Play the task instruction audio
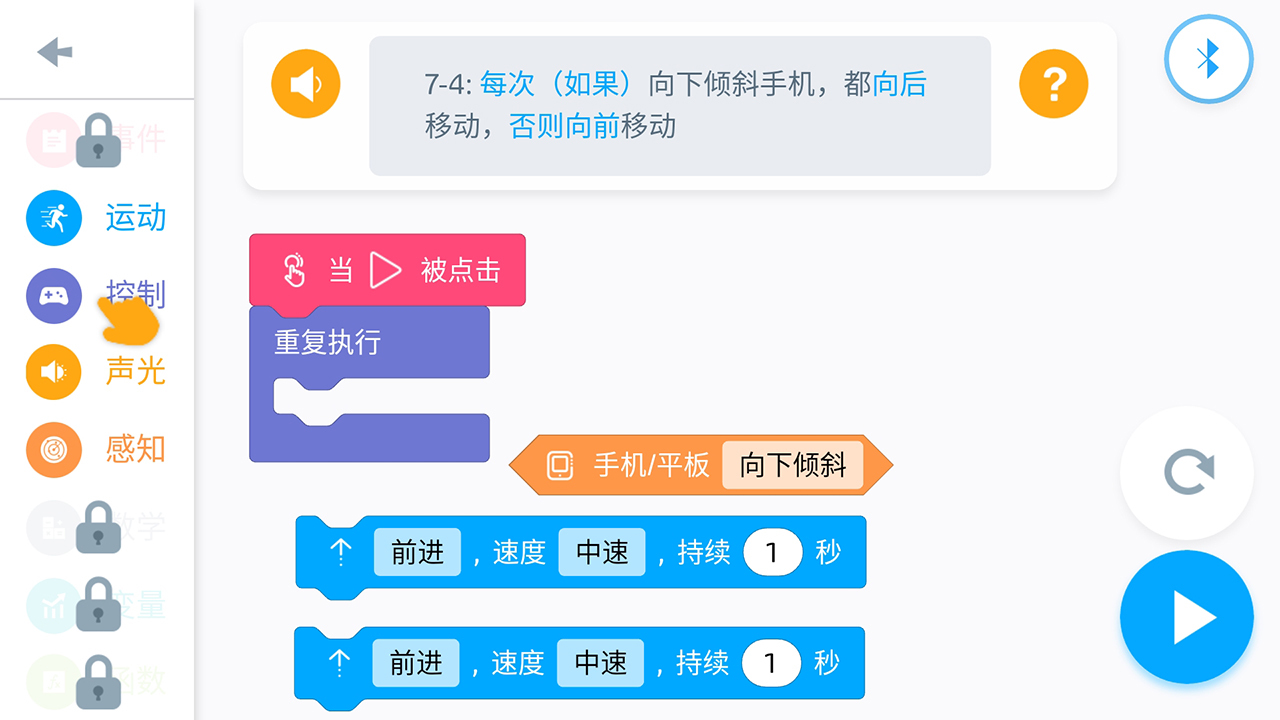The width and height of the screenshot is (1280, 720). (306, 84)
